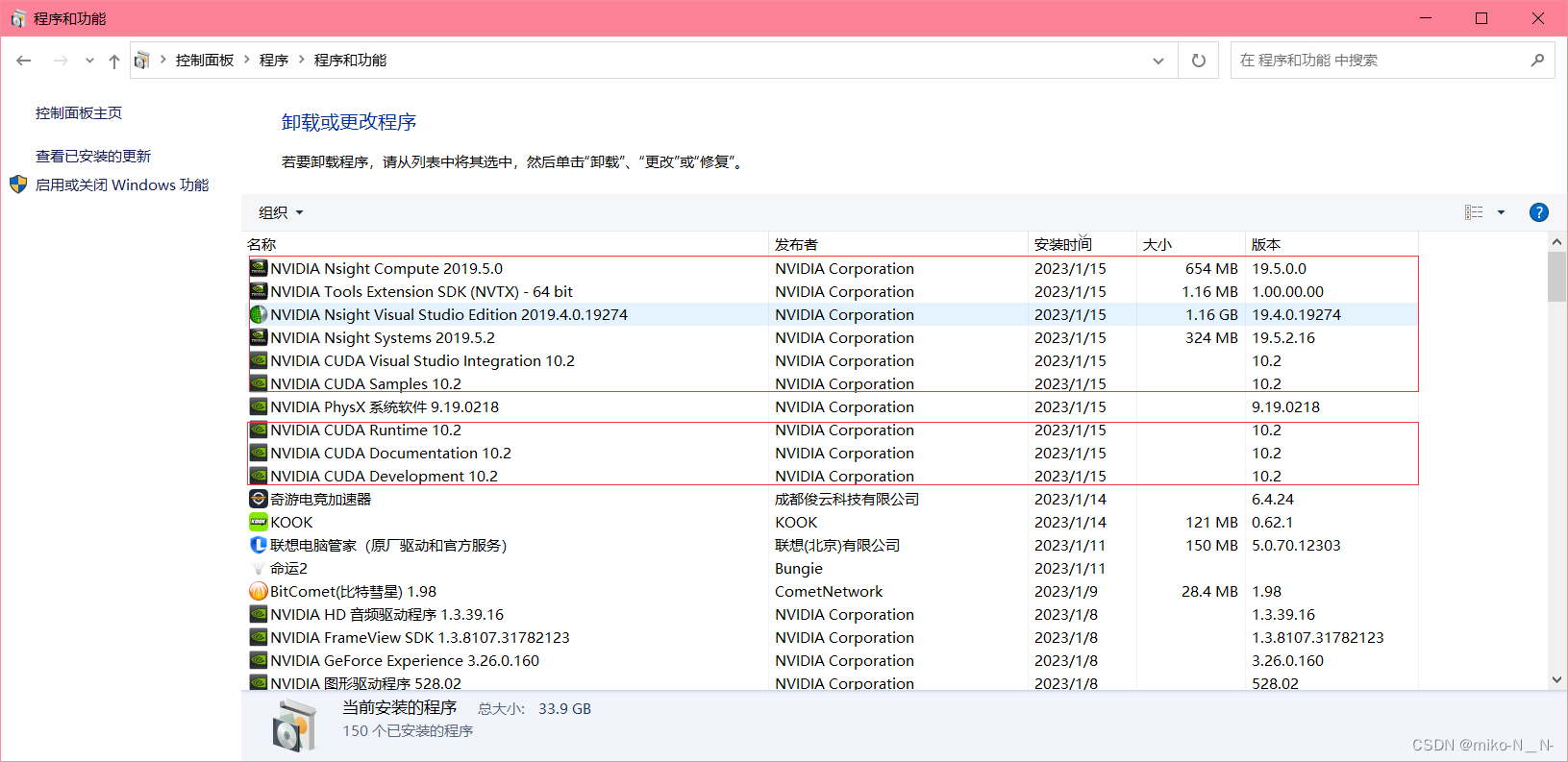This screenshot has width=1568, height=762.
Task: Click the CometNetwork publisher cell
Action: 829,592
